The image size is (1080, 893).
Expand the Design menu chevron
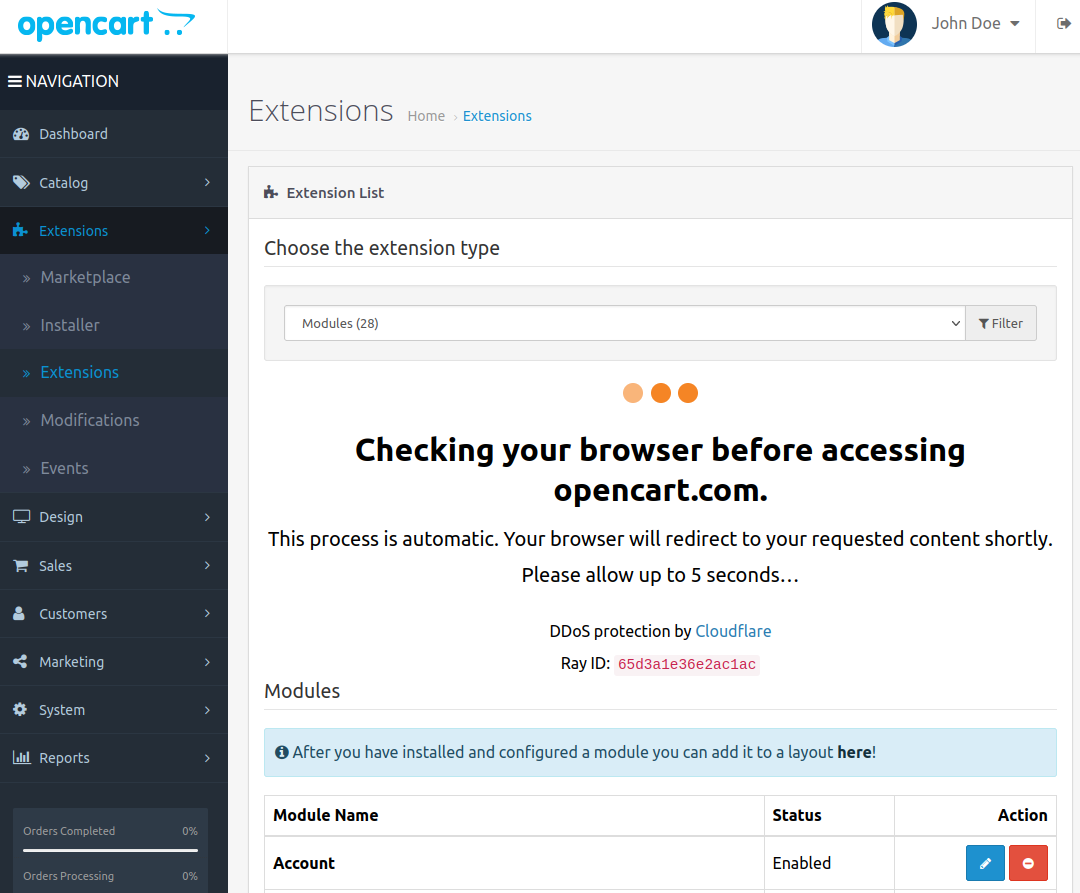(207, 516)
